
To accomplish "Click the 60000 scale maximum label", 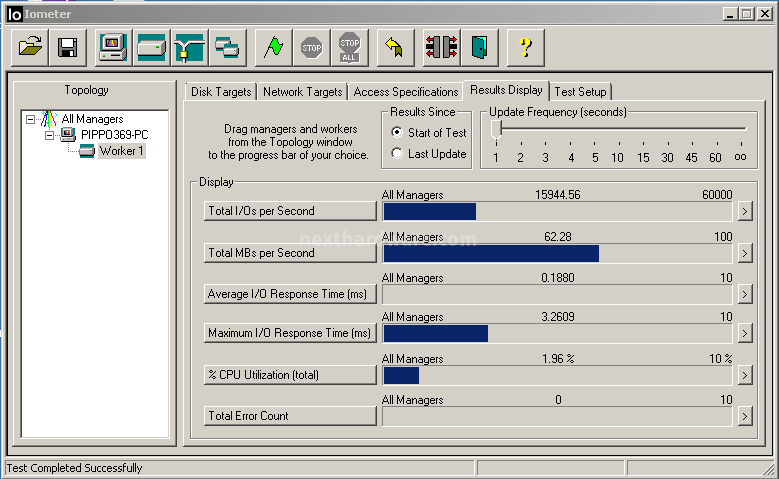I will (717, 195).
